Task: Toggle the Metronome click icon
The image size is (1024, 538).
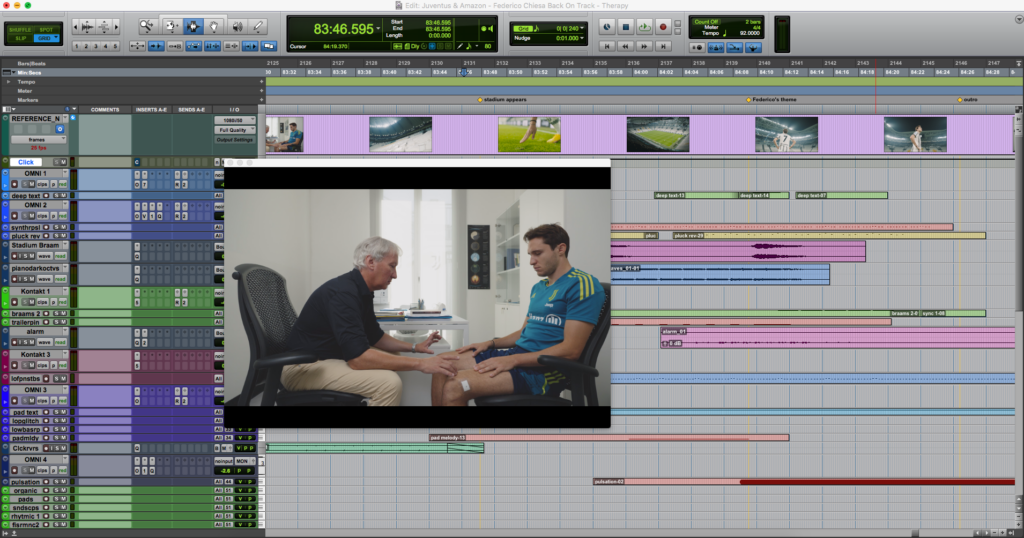Action: (716, 47)
